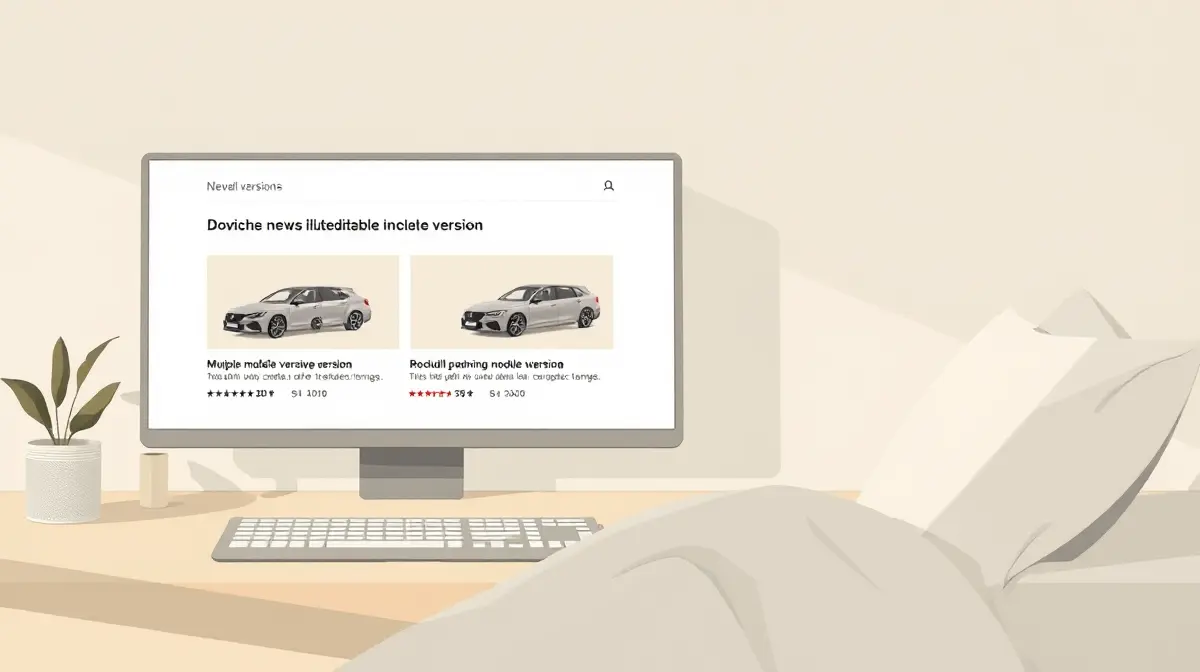Viewport: 1200px width, 672px height.
Task: Click the right card description line
Action: 505,378
